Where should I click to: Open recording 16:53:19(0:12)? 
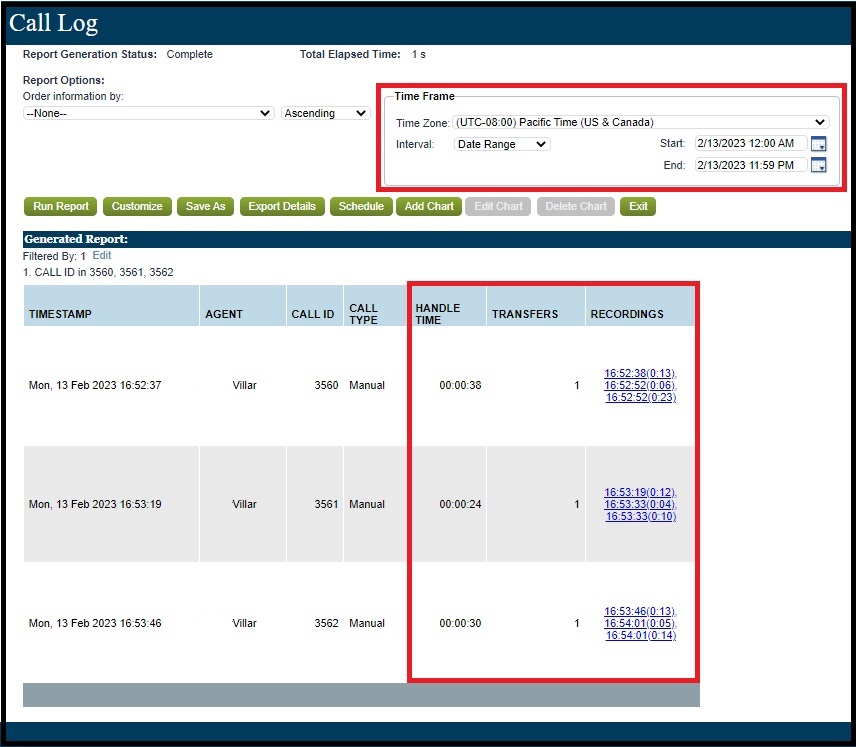(640, 493)
